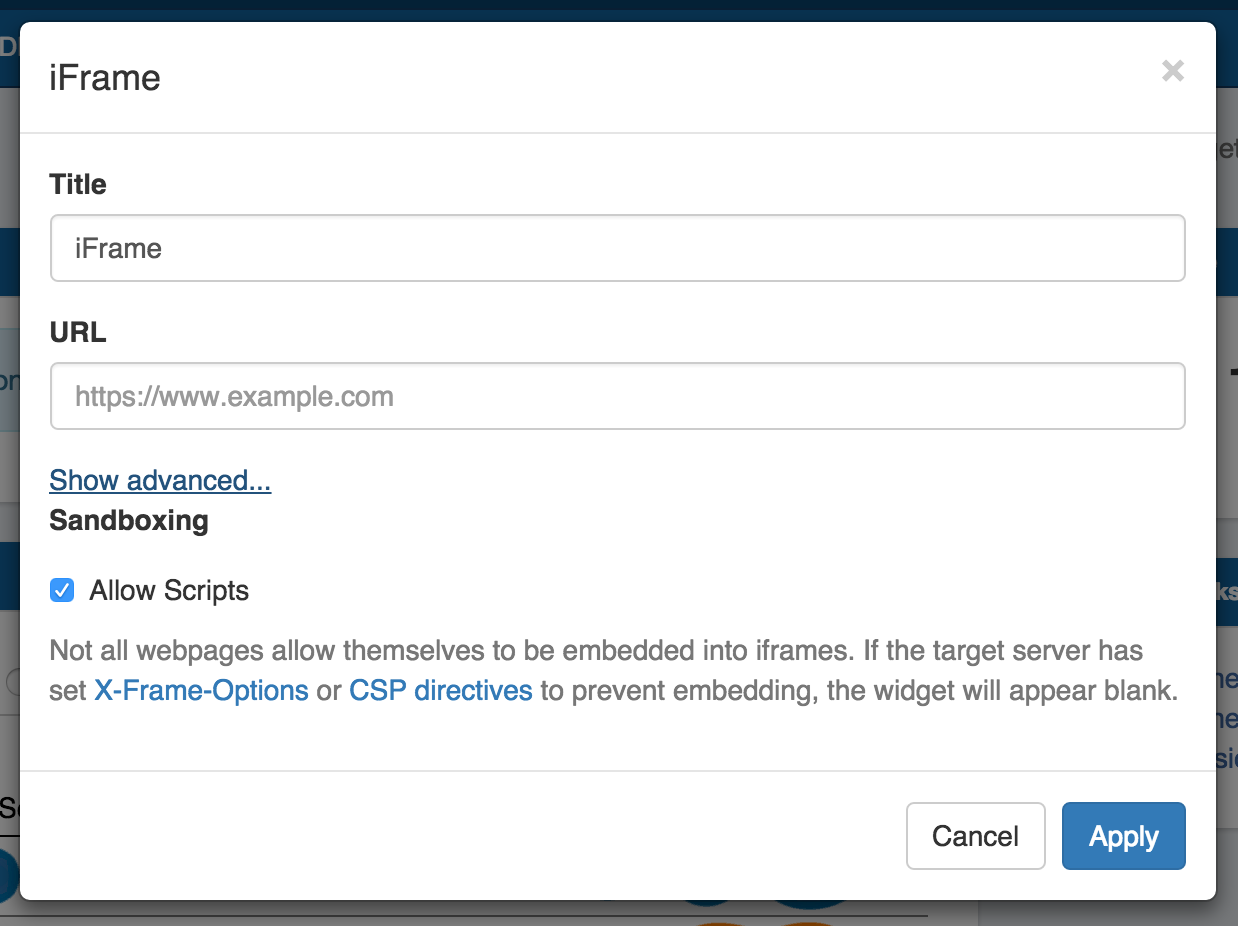Image resolution: width=1238 pixels, height=926 pixels.
Task: Close the iFrame dialog with the X
Action: [1173, 71]
